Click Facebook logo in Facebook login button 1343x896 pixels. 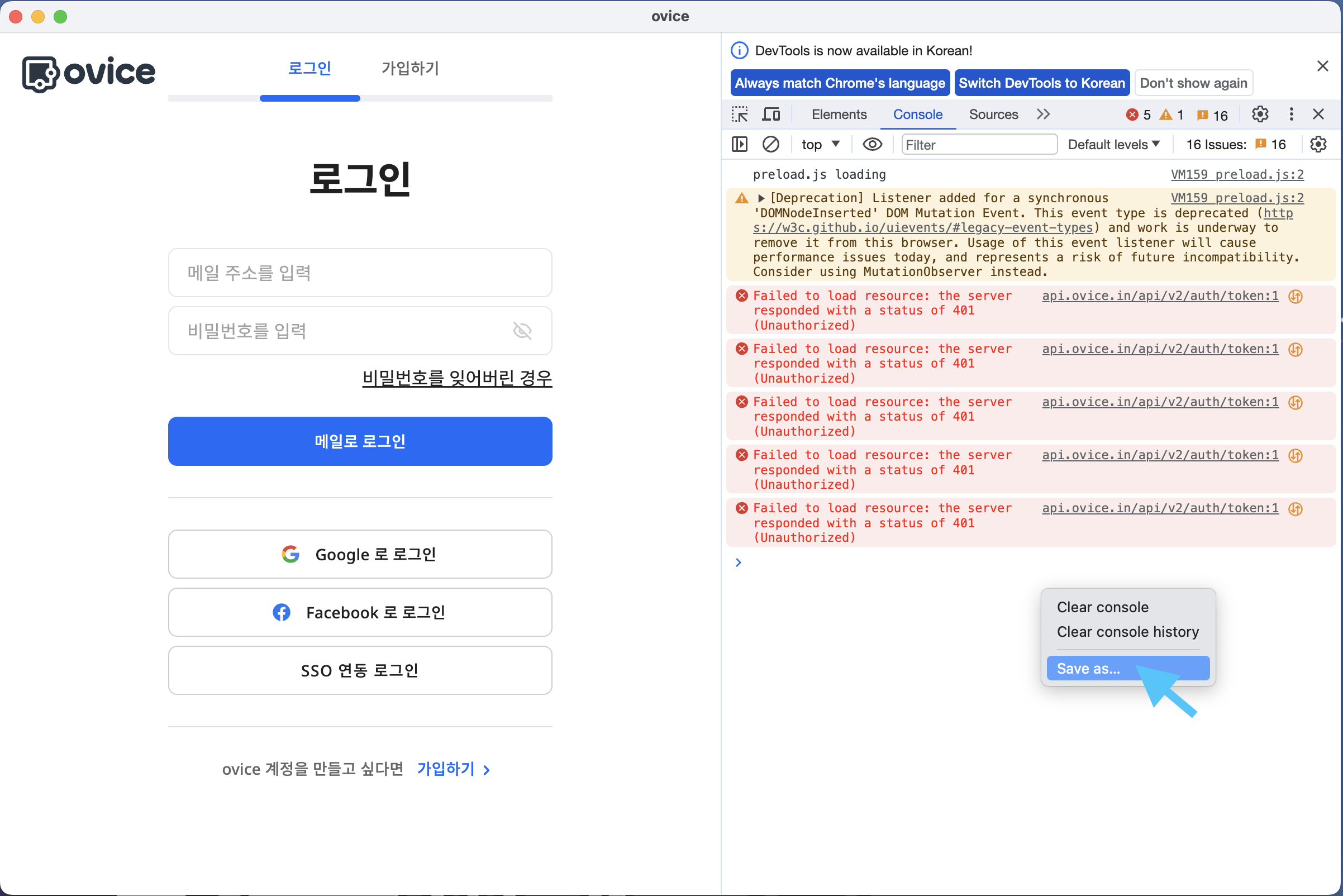coord(281,612)
